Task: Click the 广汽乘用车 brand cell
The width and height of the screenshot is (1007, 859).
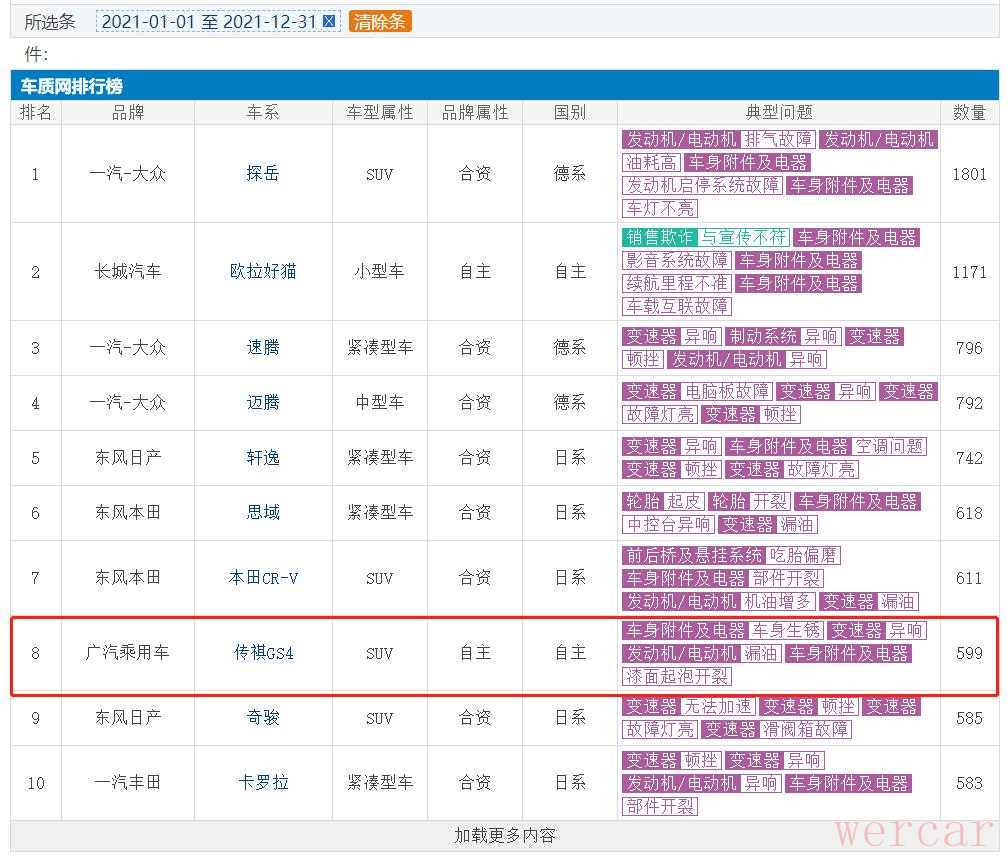Action: tap(128, 653)
